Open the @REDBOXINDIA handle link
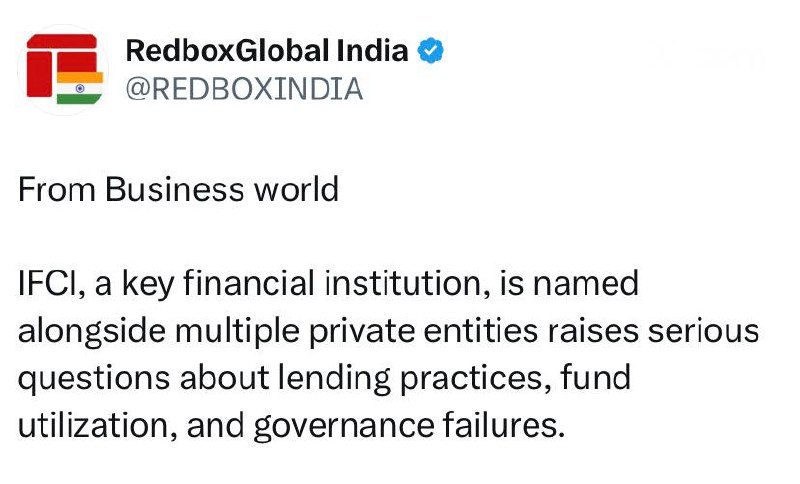This screenshot has width=800, height=484. click(x=243, y=89)
